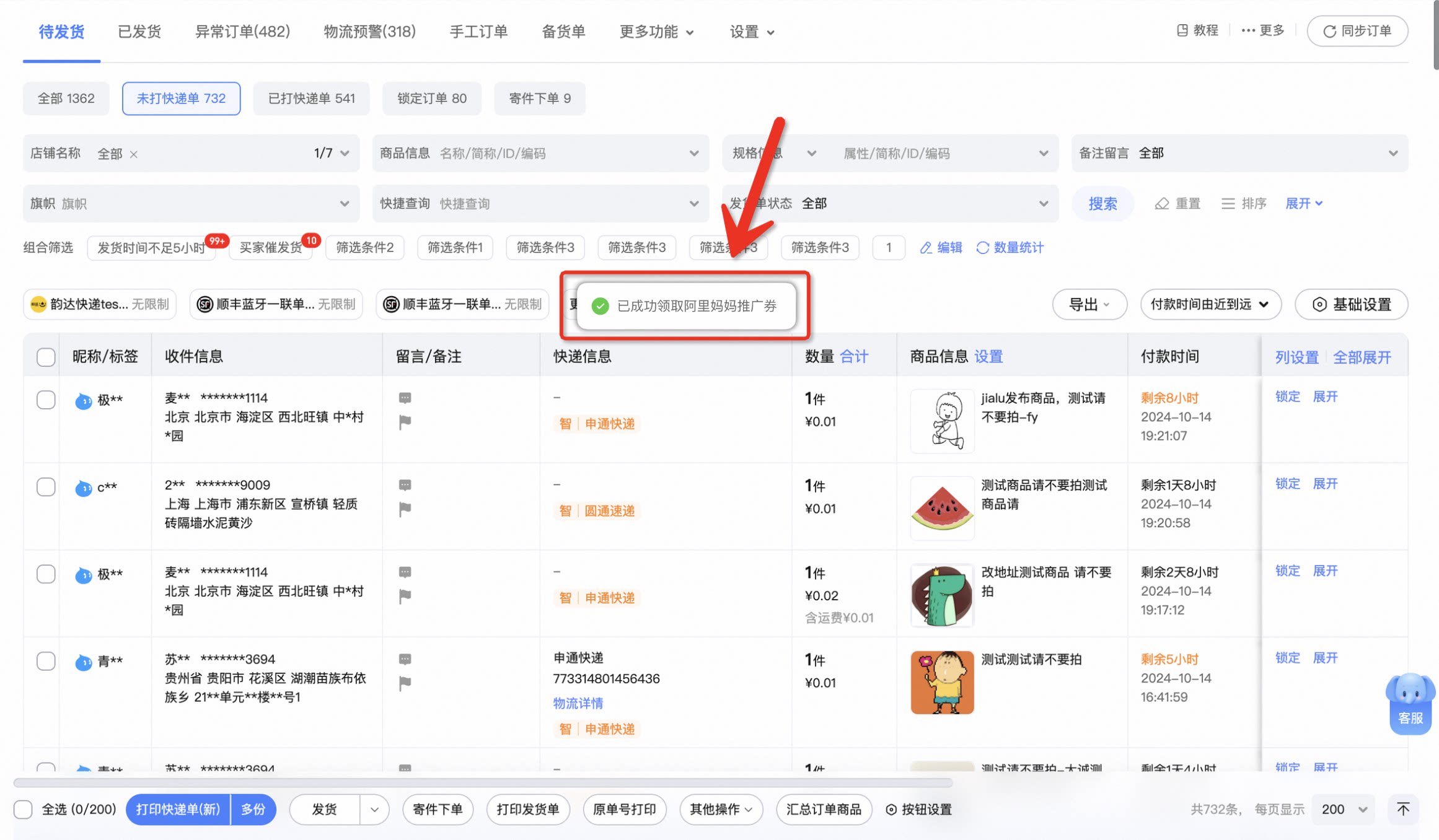Check the first order row checkbox
Screen dimensions: 1439x840
pos(46,400)
